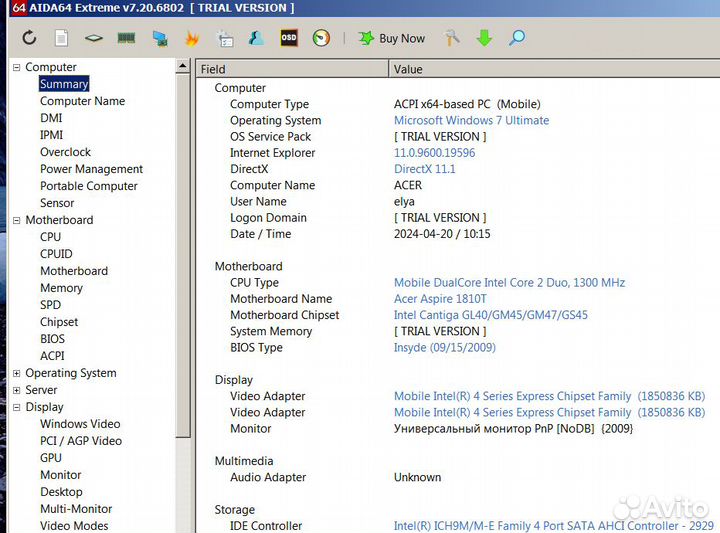
Task: Follow the Insyde (09/15/2009) link
Action: coord(444,348)
